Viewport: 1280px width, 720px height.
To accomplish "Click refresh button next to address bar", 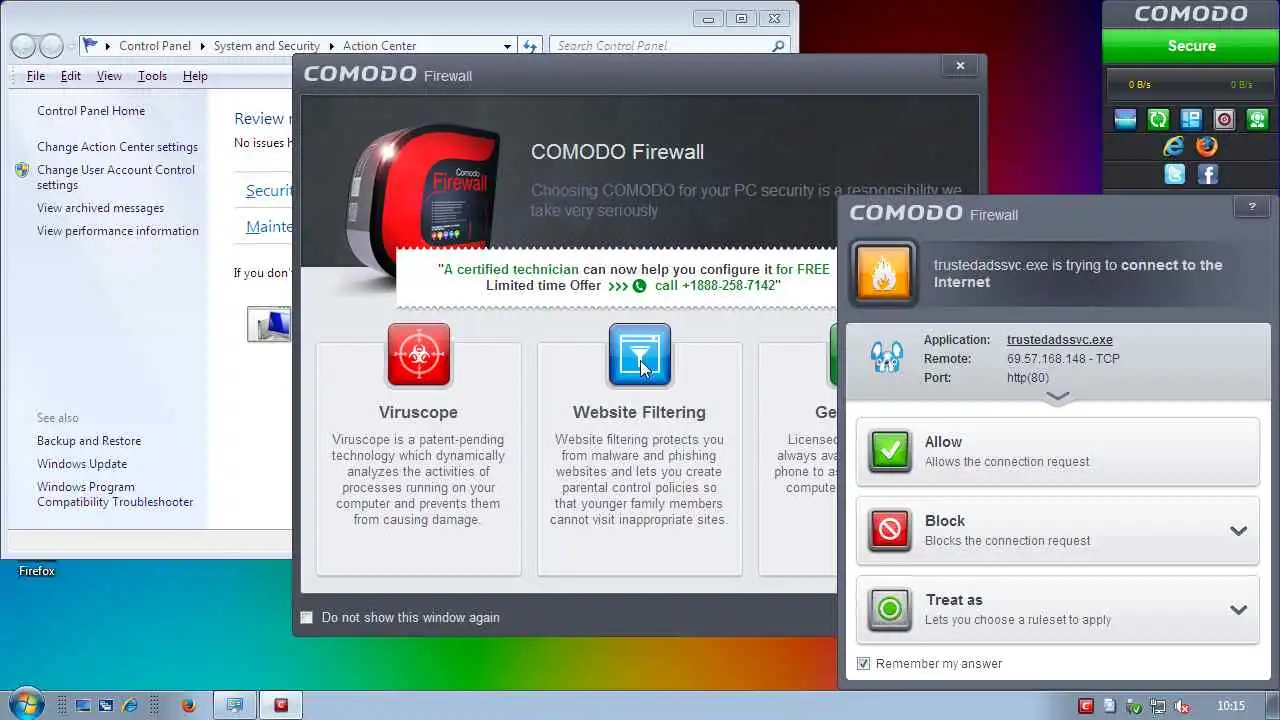I will pos(530,46).
